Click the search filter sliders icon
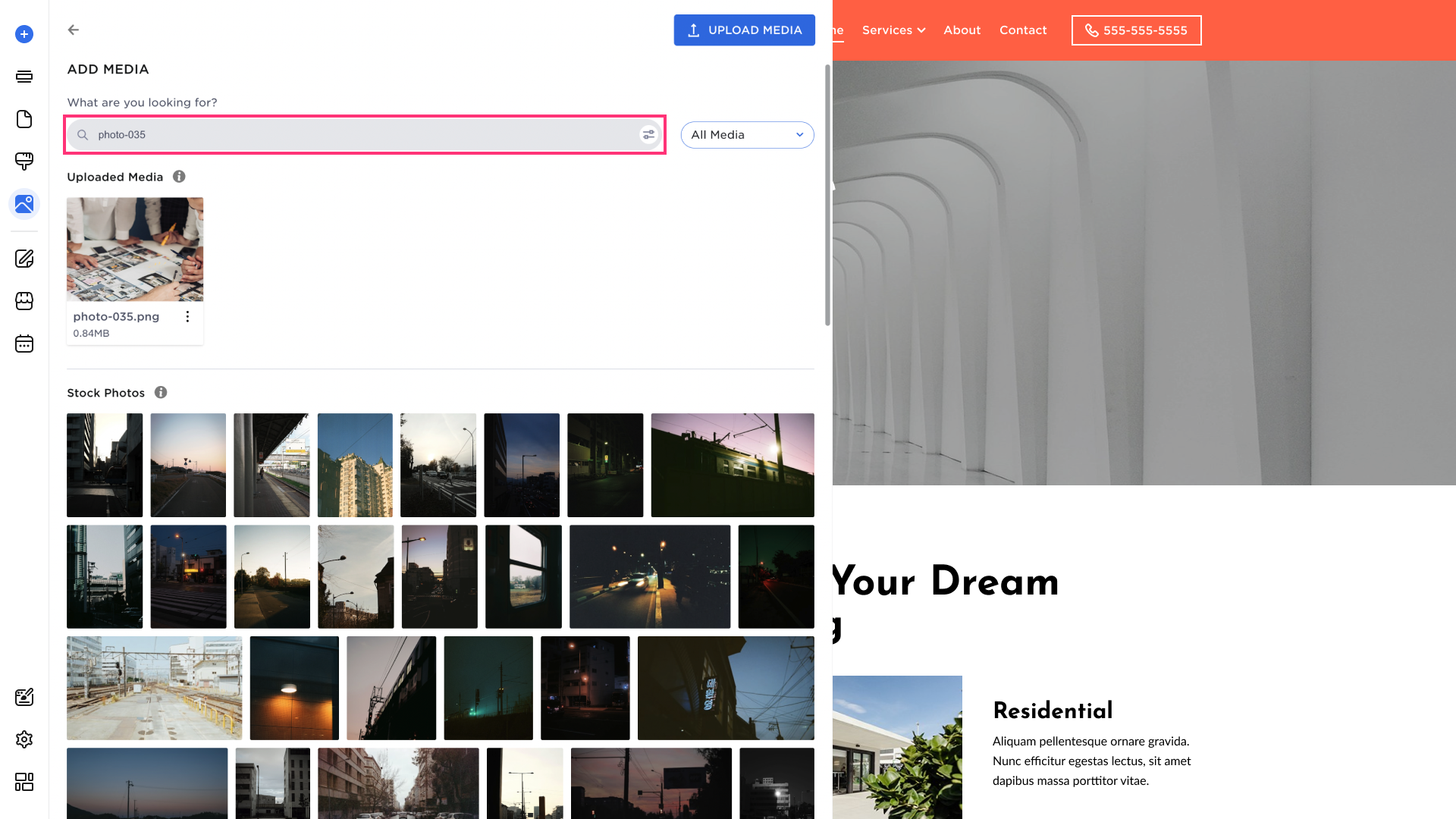 648,135
